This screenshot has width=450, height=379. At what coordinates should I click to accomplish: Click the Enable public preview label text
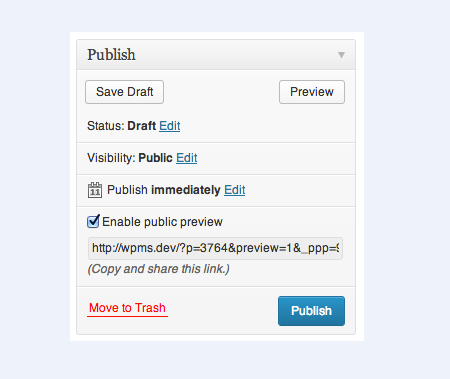(x=162, y=222)
